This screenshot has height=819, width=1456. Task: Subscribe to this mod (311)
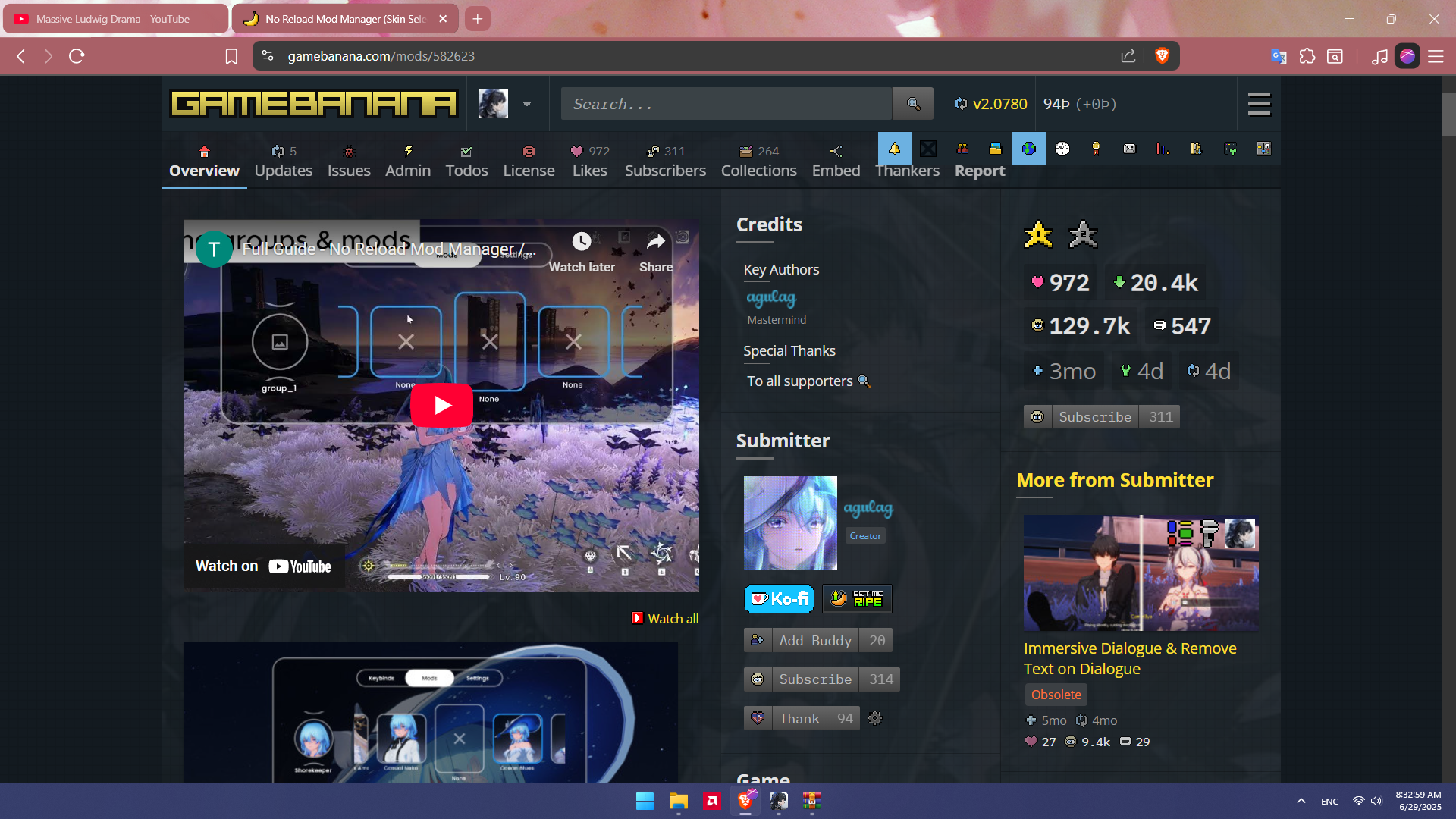click(1102, 416)
